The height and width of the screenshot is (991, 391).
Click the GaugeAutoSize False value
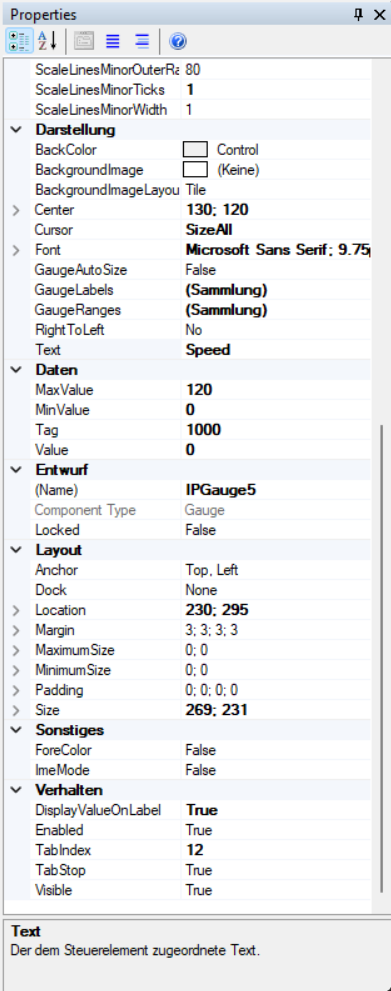(x=200, y=270)
